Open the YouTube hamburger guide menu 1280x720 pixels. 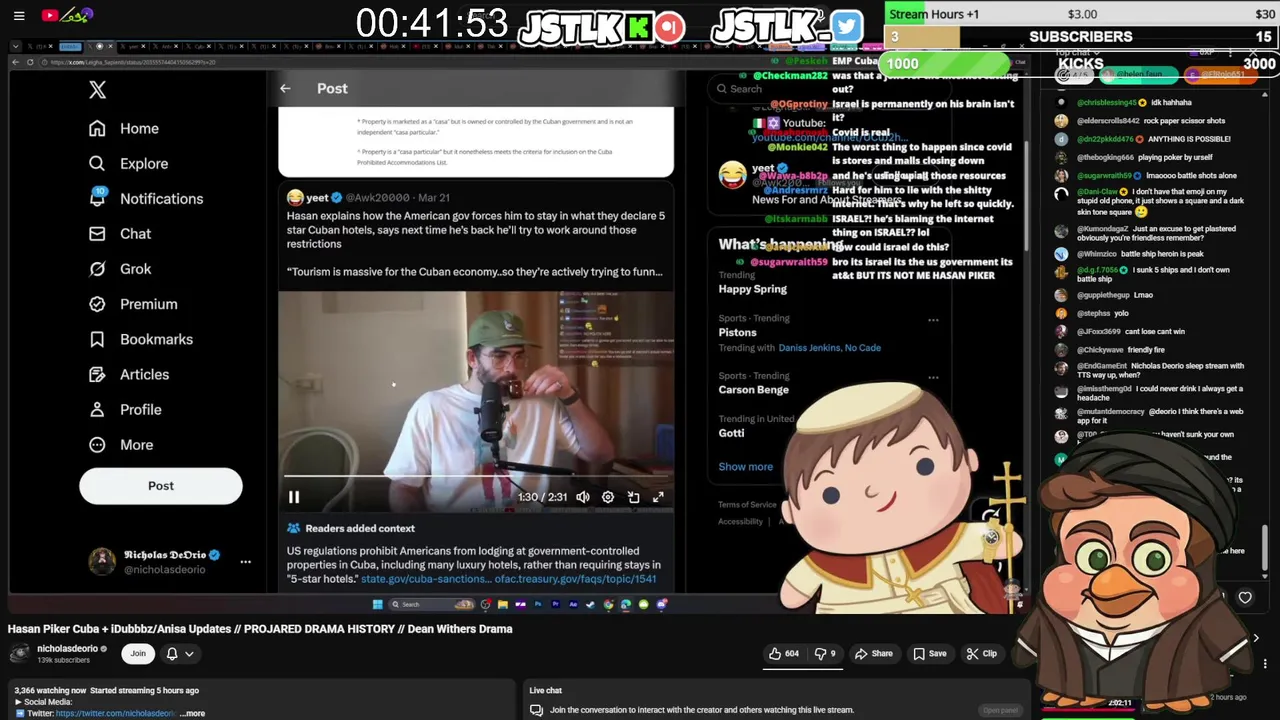click(x=19, y=15)
